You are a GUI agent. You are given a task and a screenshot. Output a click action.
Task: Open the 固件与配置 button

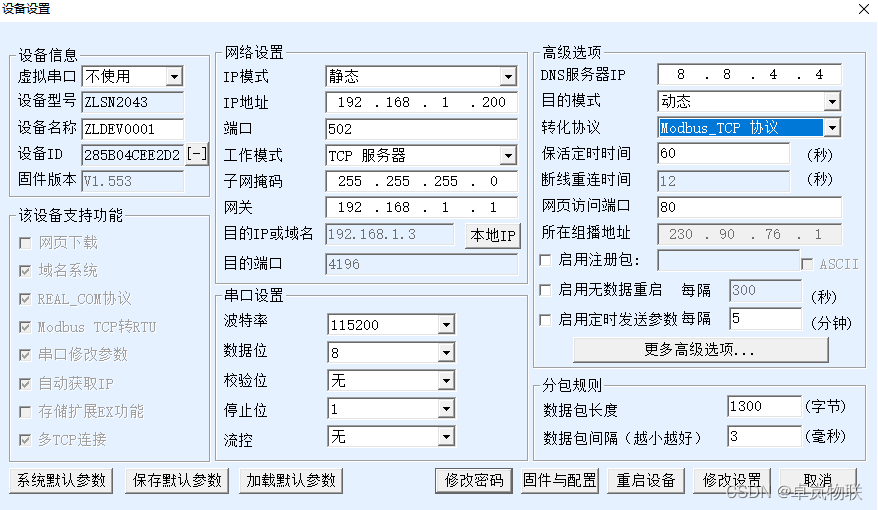click(560, 480)
